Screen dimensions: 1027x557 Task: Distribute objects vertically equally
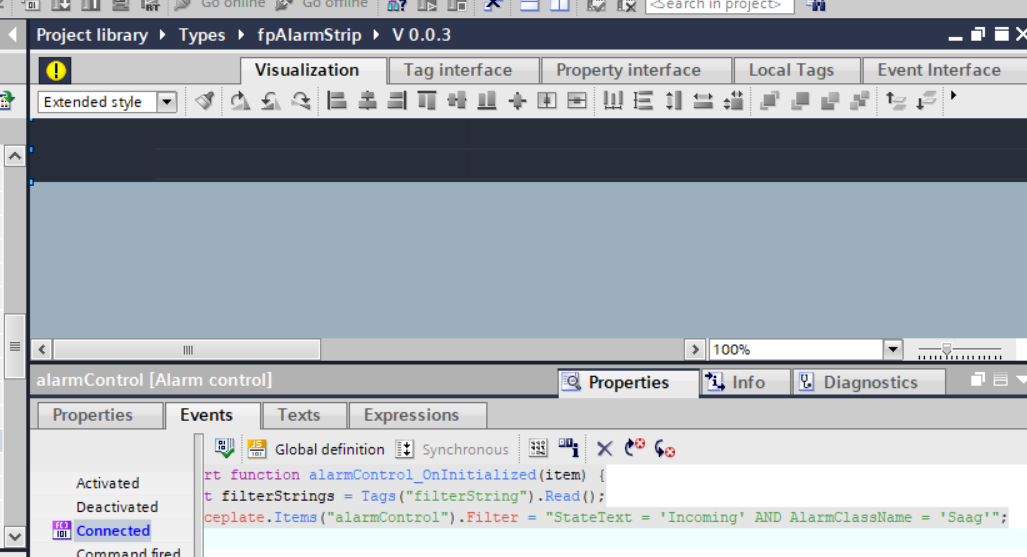point(643,101)
